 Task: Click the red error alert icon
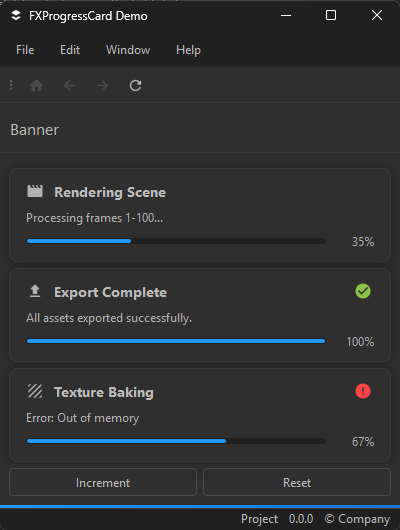tap(363, 391)
